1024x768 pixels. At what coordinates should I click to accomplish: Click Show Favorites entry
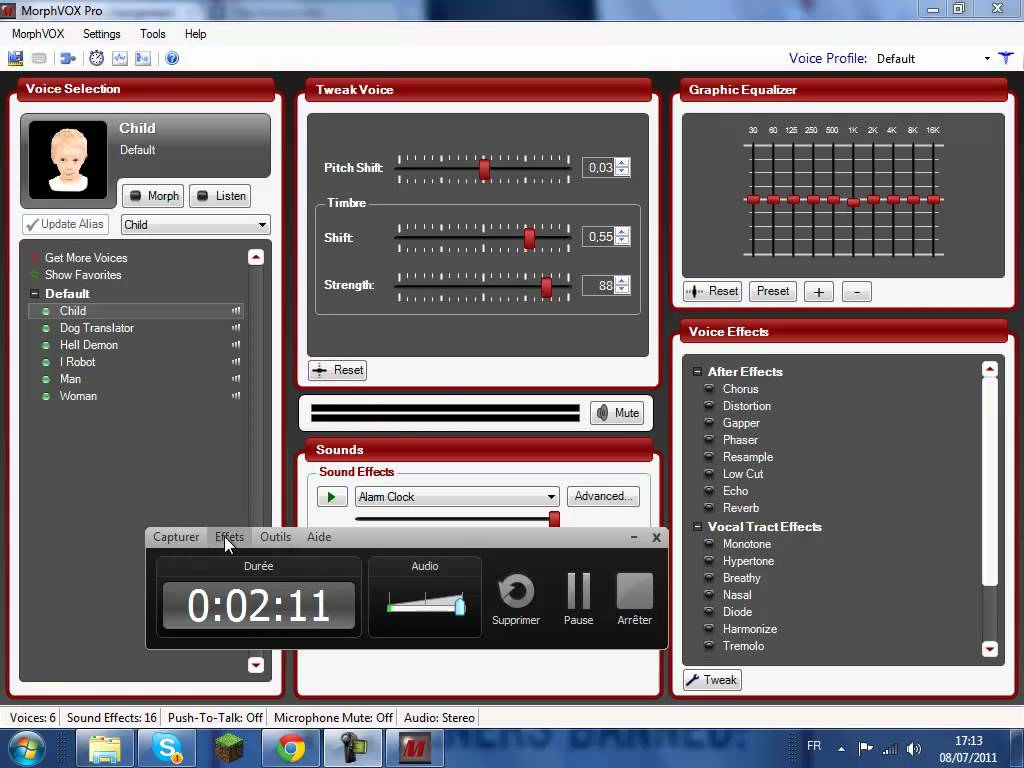[x=83, y=275]
